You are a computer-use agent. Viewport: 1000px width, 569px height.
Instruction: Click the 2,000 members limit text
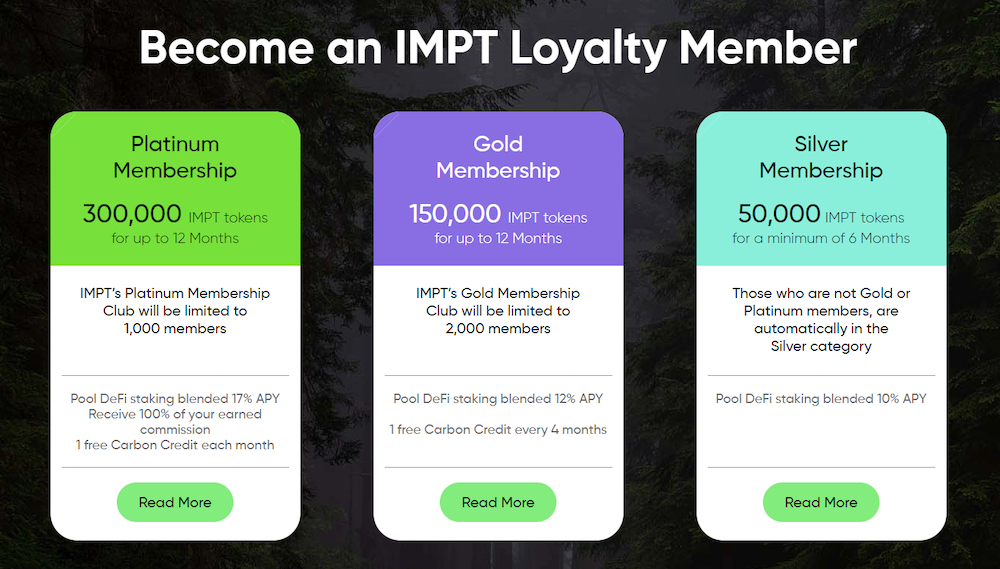click(x=497, y=329)
